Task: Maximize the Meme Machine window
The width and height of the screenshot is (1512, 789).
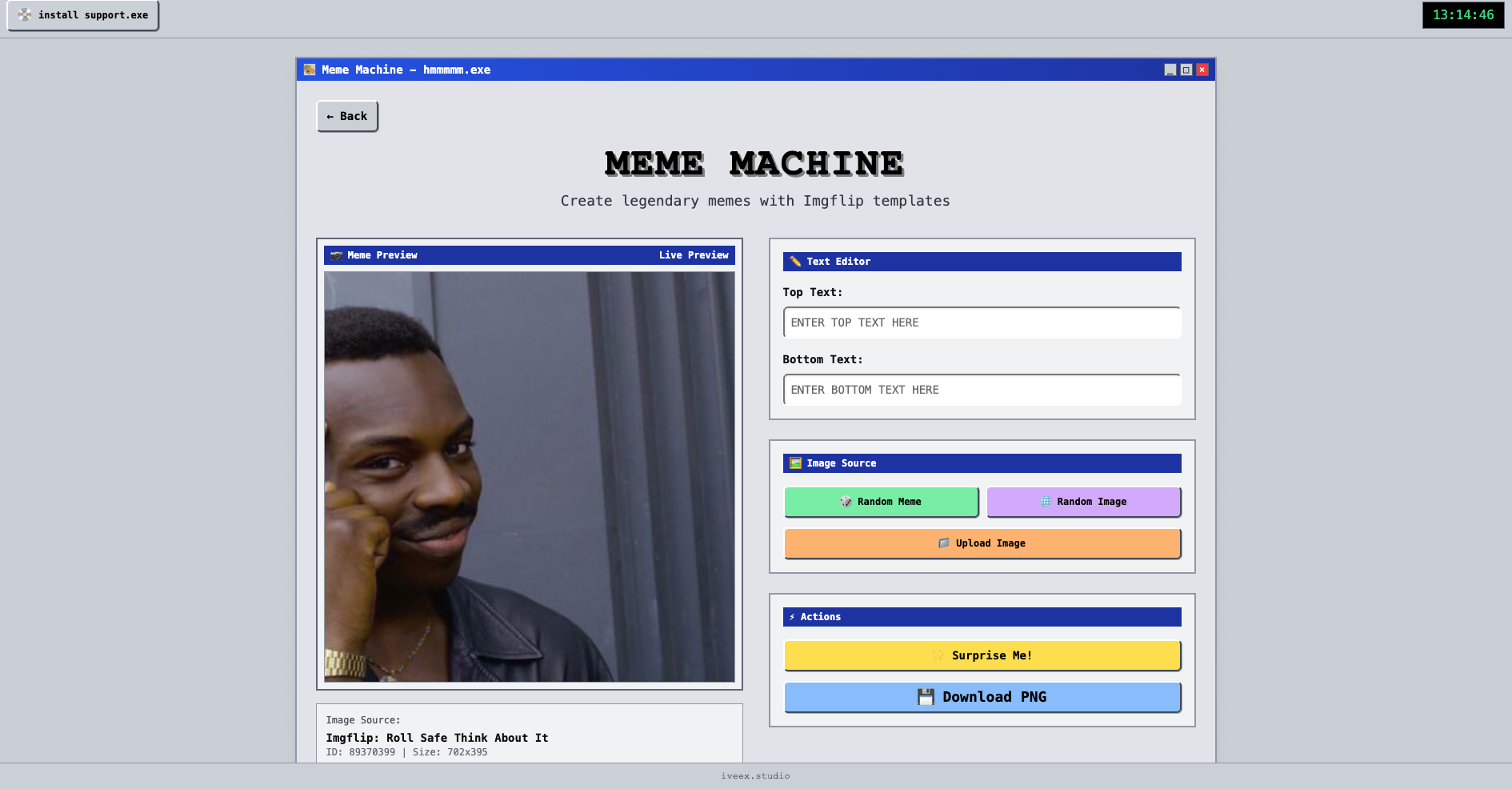Action: (1186, 70)
